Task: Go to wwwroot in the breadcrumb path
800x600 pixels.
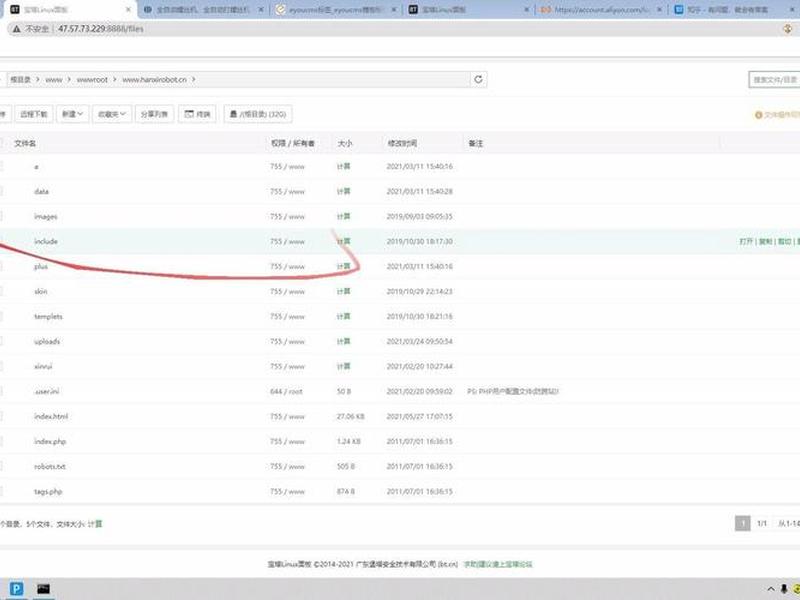Action: click(x=92, y=80)
